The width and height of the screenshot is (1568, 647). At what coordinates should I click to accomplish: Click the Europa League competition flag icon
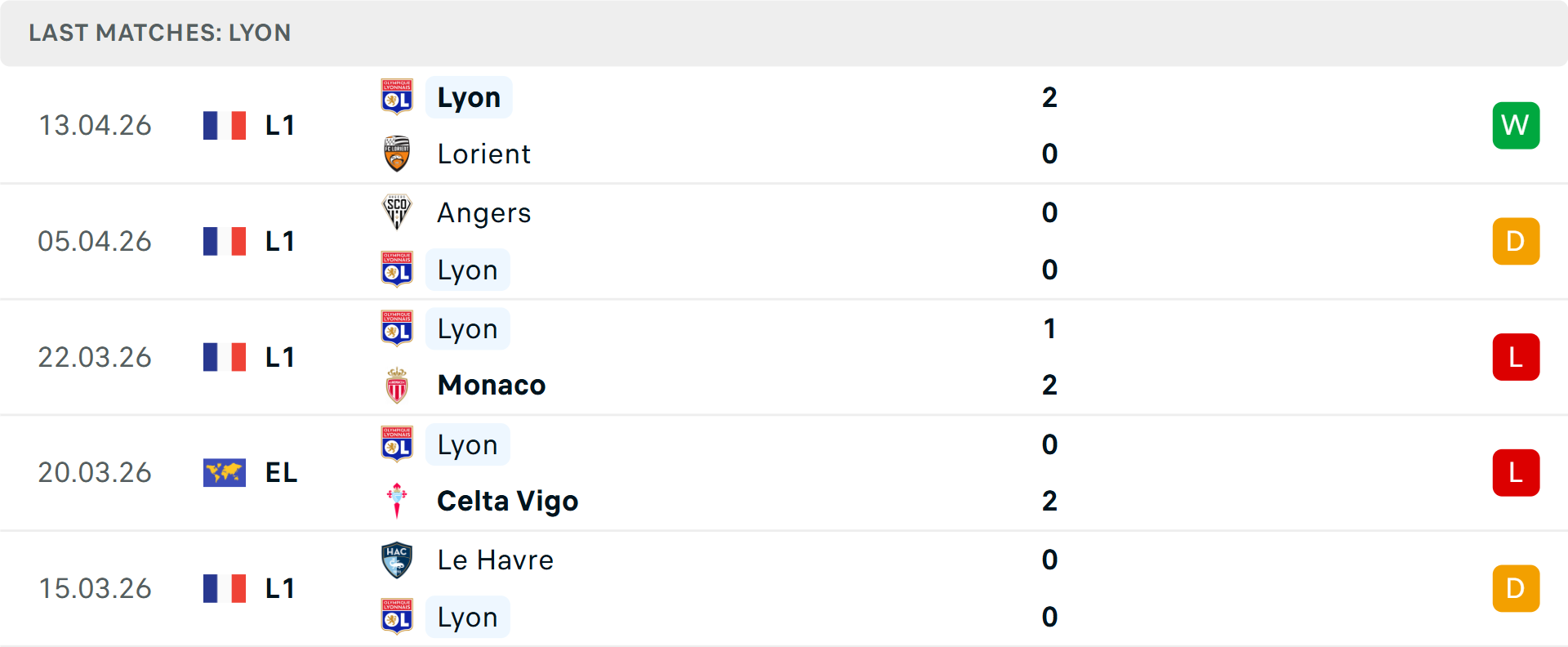click(x=225, y=472)
